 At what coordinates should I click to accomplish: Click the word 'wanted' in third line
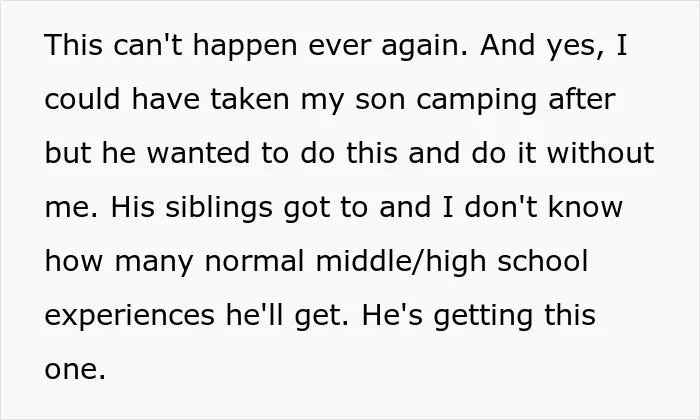[198, 153]
